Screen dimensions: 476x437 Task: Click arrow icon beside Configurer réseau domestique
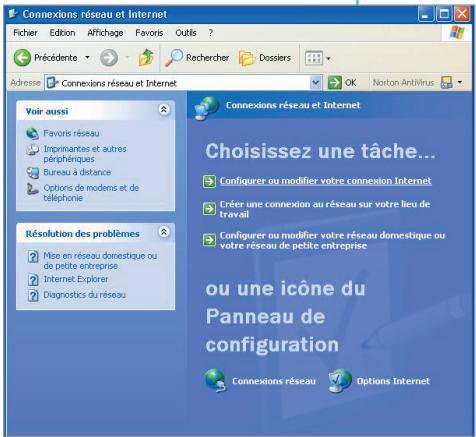[209, 240]
